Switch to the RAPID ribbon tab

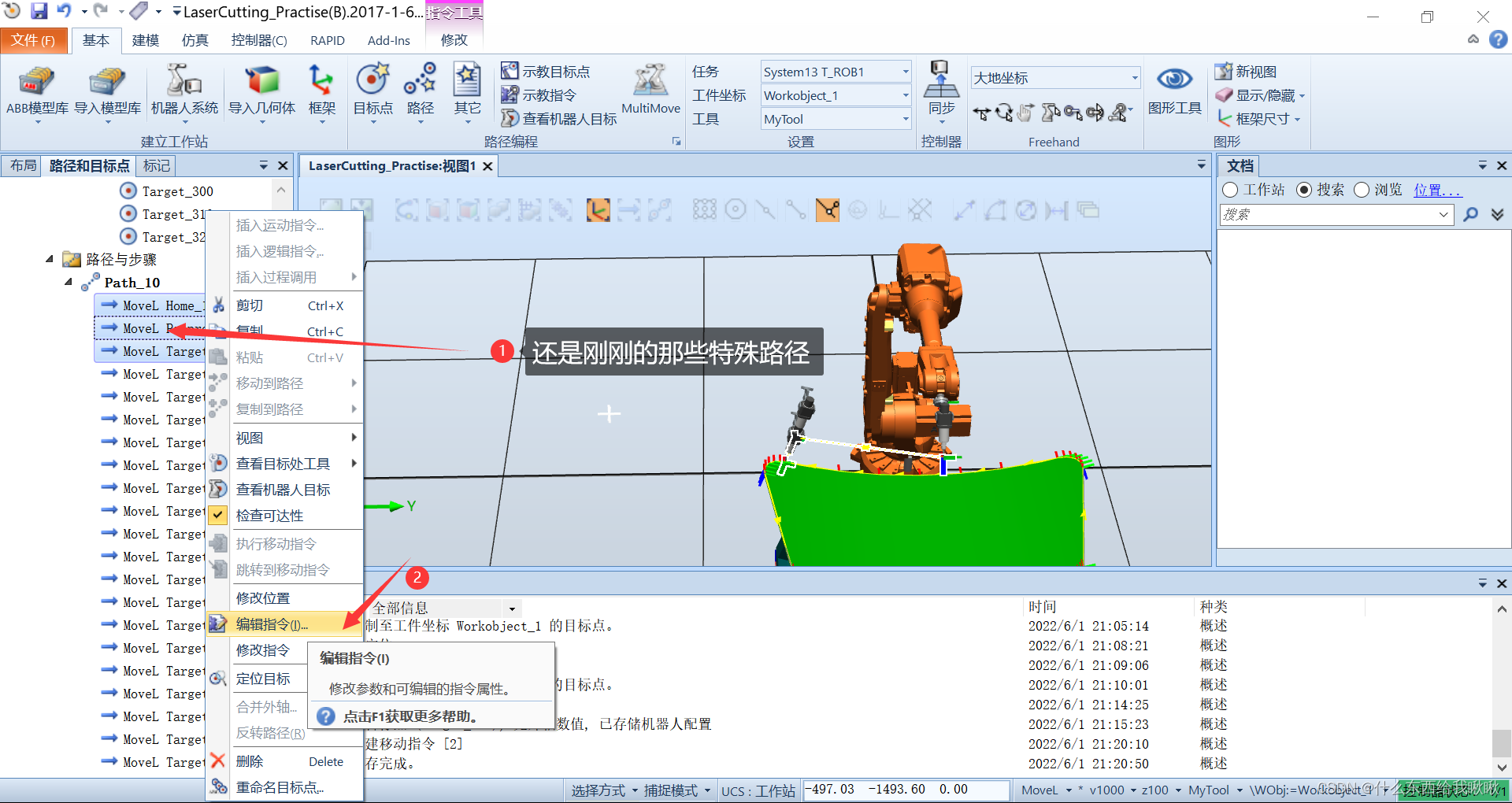327,40
